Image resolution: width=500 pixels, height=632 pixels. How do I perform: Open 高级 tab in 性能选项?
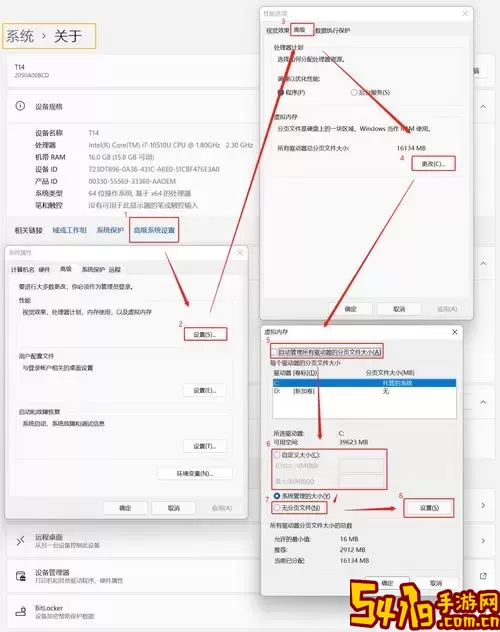click(x=300, y=30)
